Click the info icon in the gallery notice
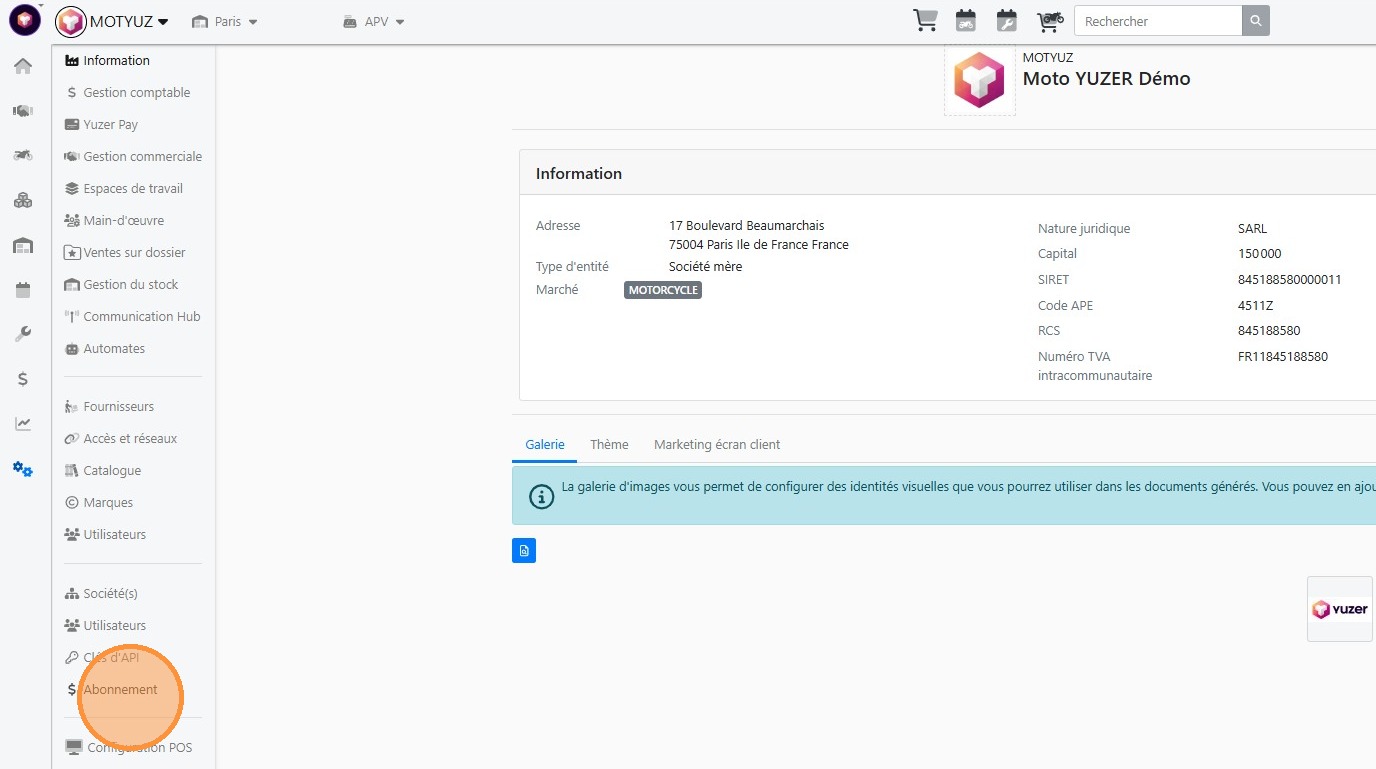Screen dimensions: 1376x769 [541, 496]
